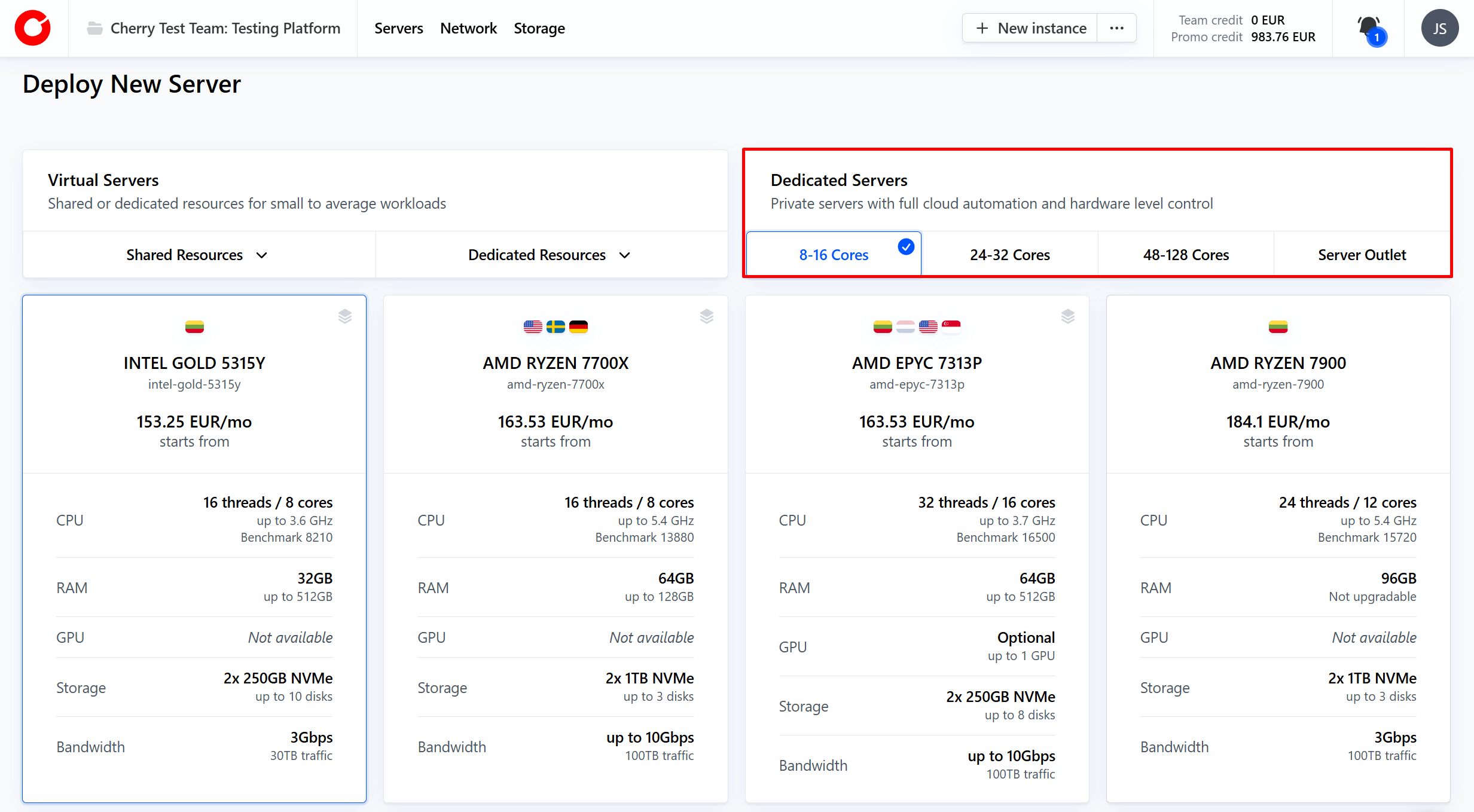Screen dimensions: 1474x812
Task: Click the Cherry Servers red logo
Action: 33,28
